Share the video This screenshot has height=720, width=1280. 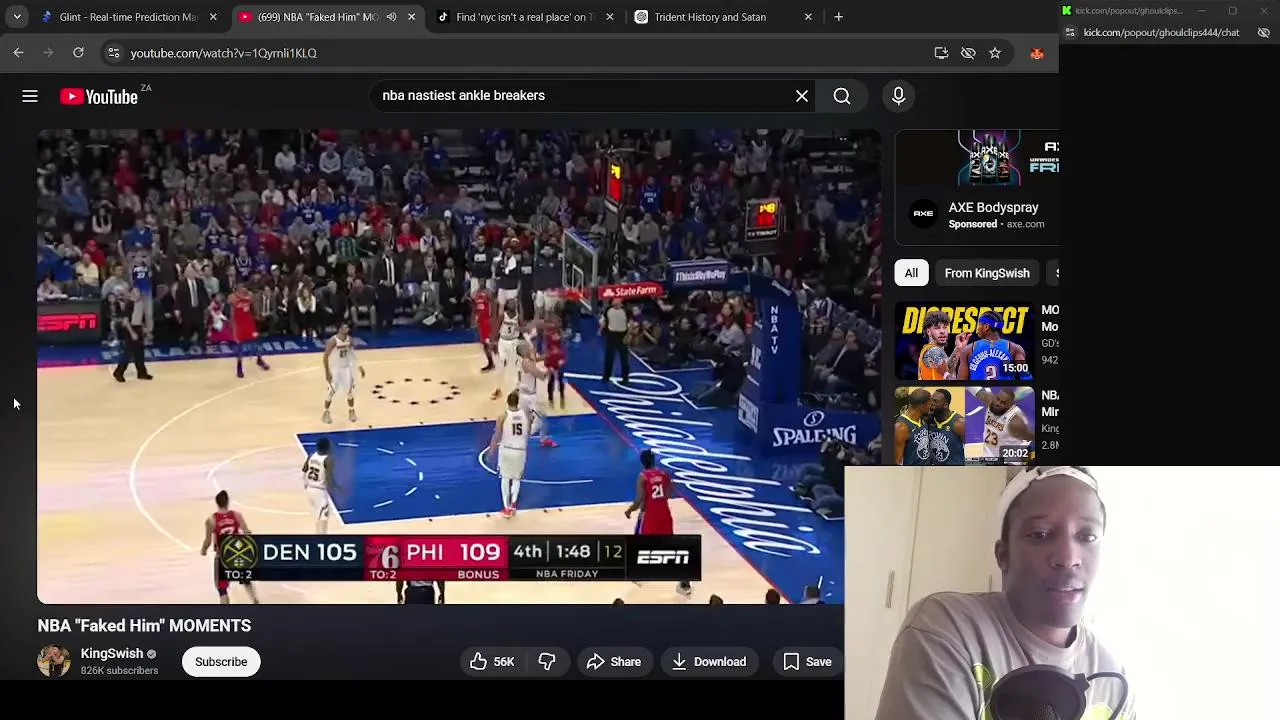(x=614, y=662)
